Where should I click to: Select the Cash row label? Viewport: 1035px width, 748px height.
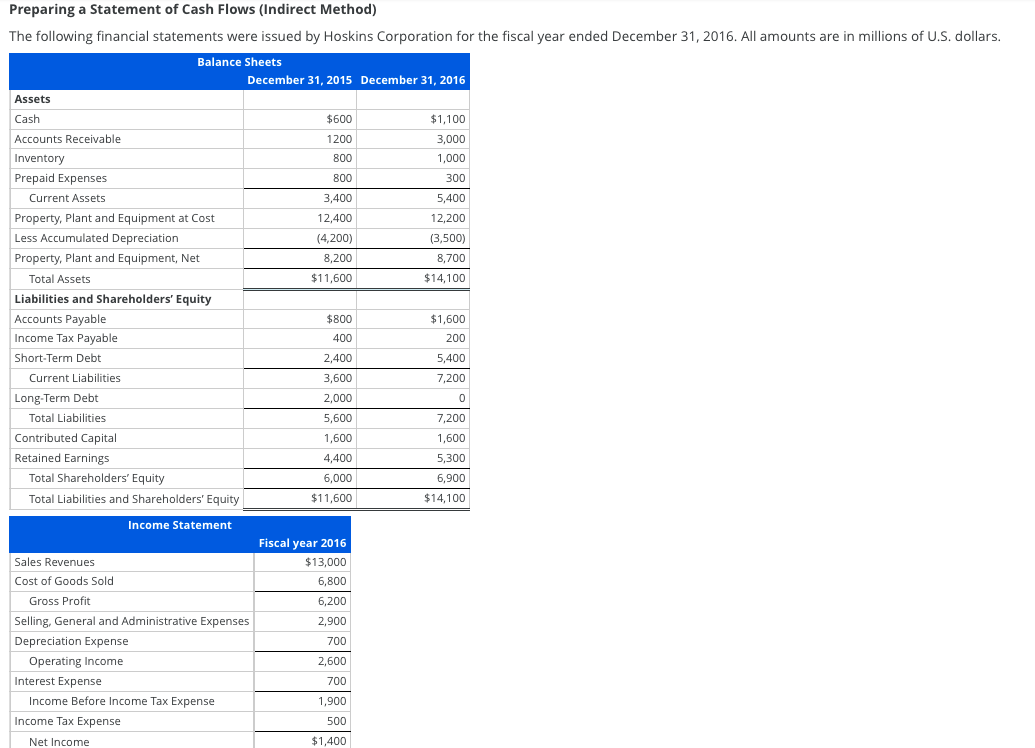27,118
